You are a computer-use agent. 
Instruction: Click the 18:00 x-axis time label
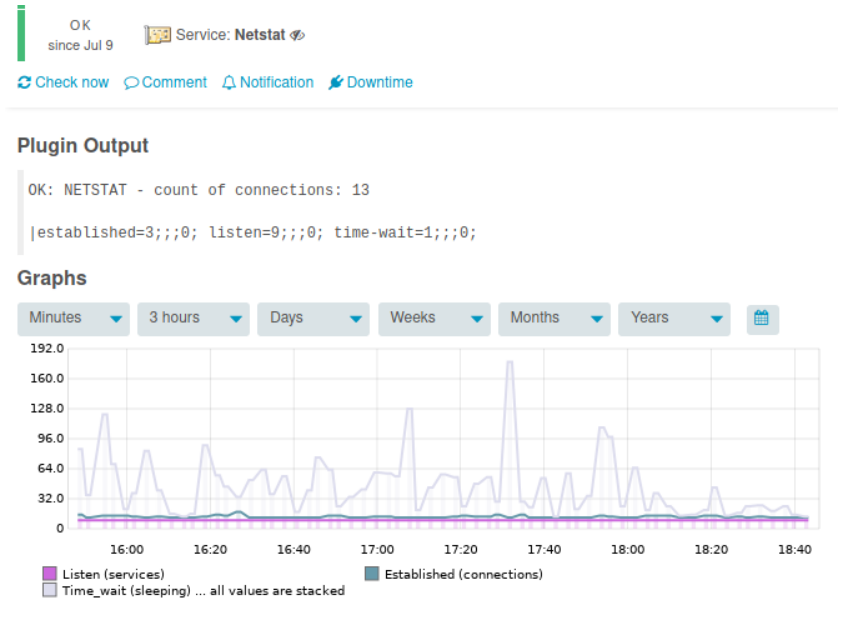tap(627, 549)
